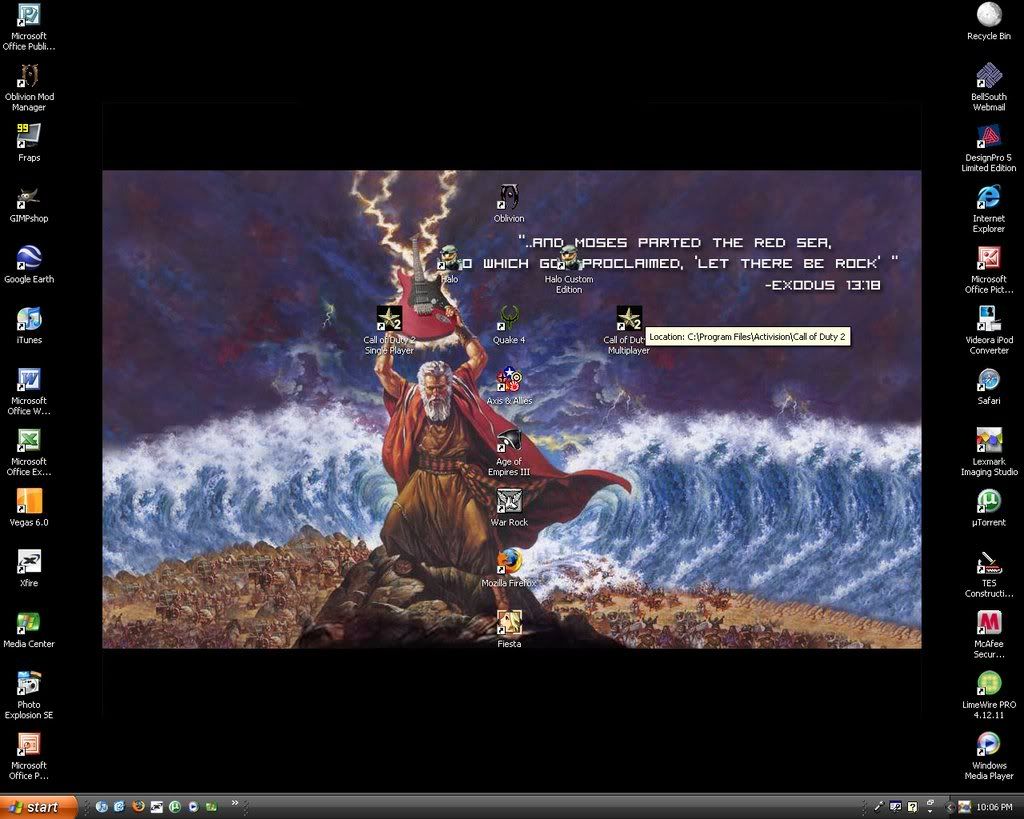This screenshot has height=819, width=1024.
Task: Launch Xfire from Quick Launch bar
Action: click(x=157, y=807)
